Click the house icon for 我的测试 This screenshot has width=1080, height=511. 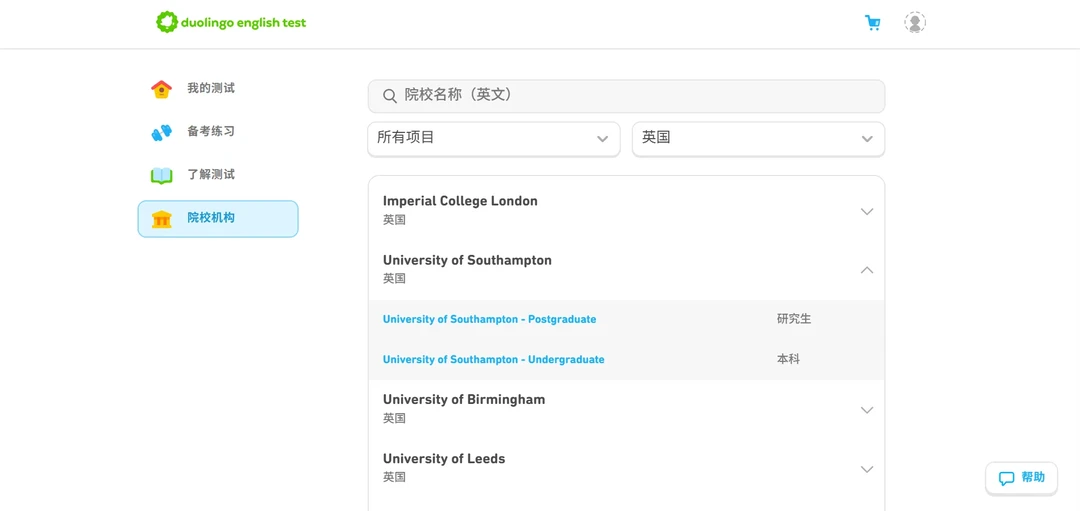pyautogui.click(x=162, y=89)
